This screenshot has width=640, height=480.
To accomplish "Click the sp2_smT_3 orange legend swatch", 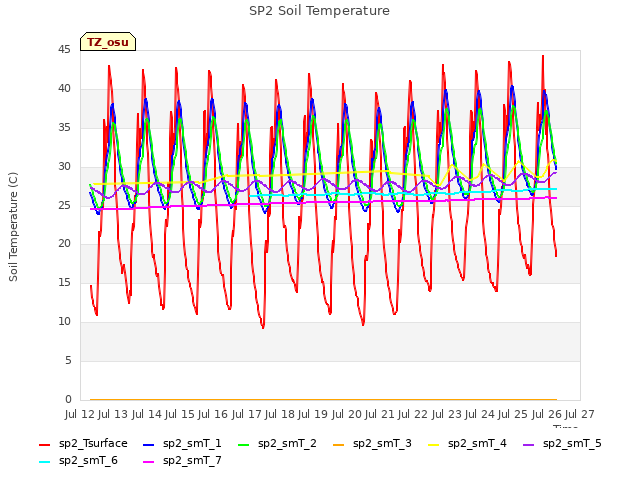I will coord(339,444).
